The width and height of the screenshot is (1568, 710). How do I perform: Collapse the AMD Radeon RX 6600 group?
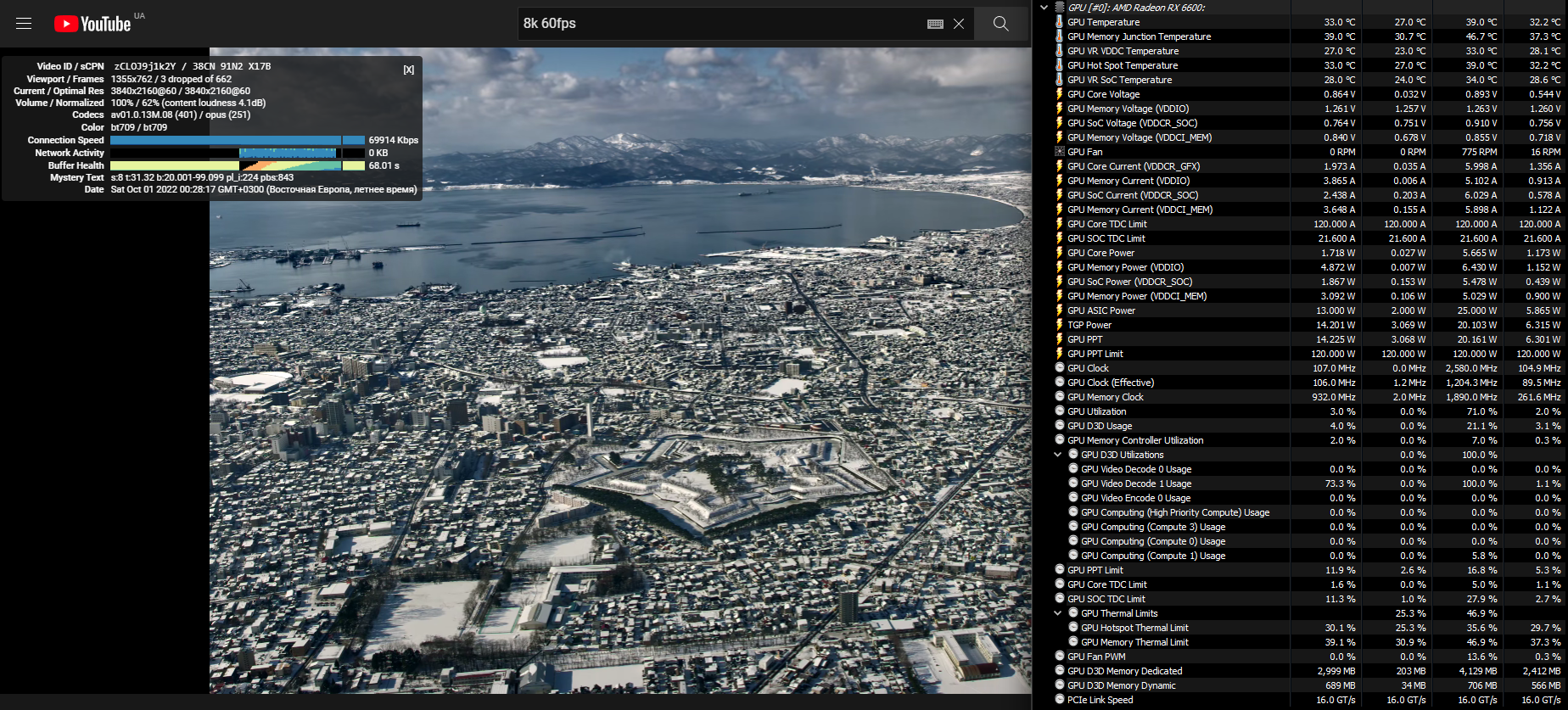click(1044, 8)
